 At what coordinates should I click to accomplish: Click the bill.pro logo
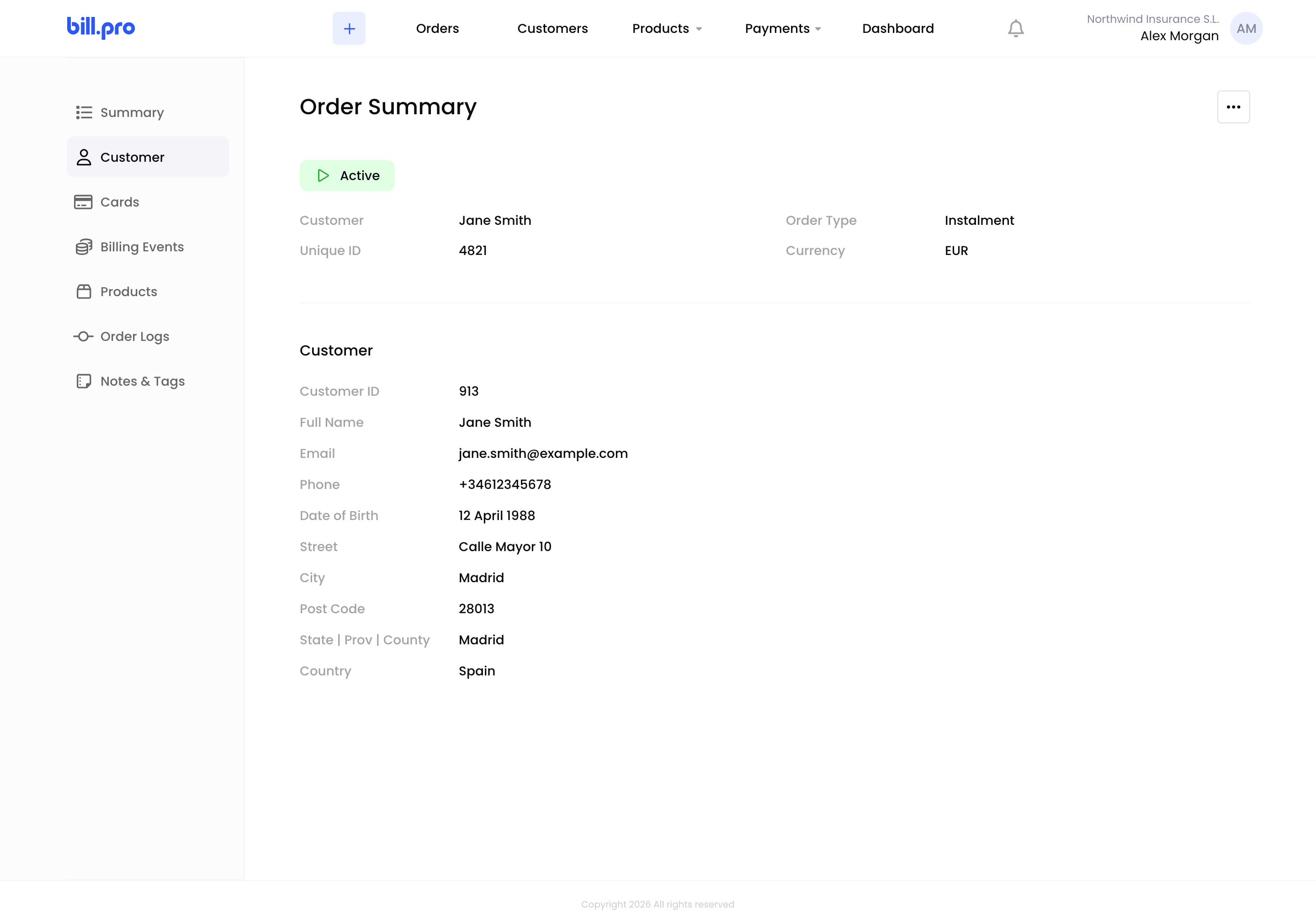click(x=101, y=27)
